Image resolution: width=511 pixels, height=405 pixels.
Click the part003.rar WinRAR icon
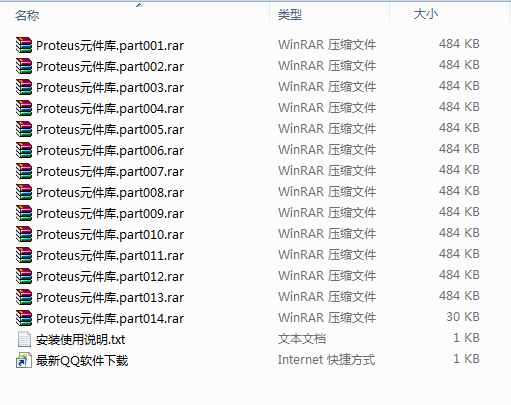[24, 87]
